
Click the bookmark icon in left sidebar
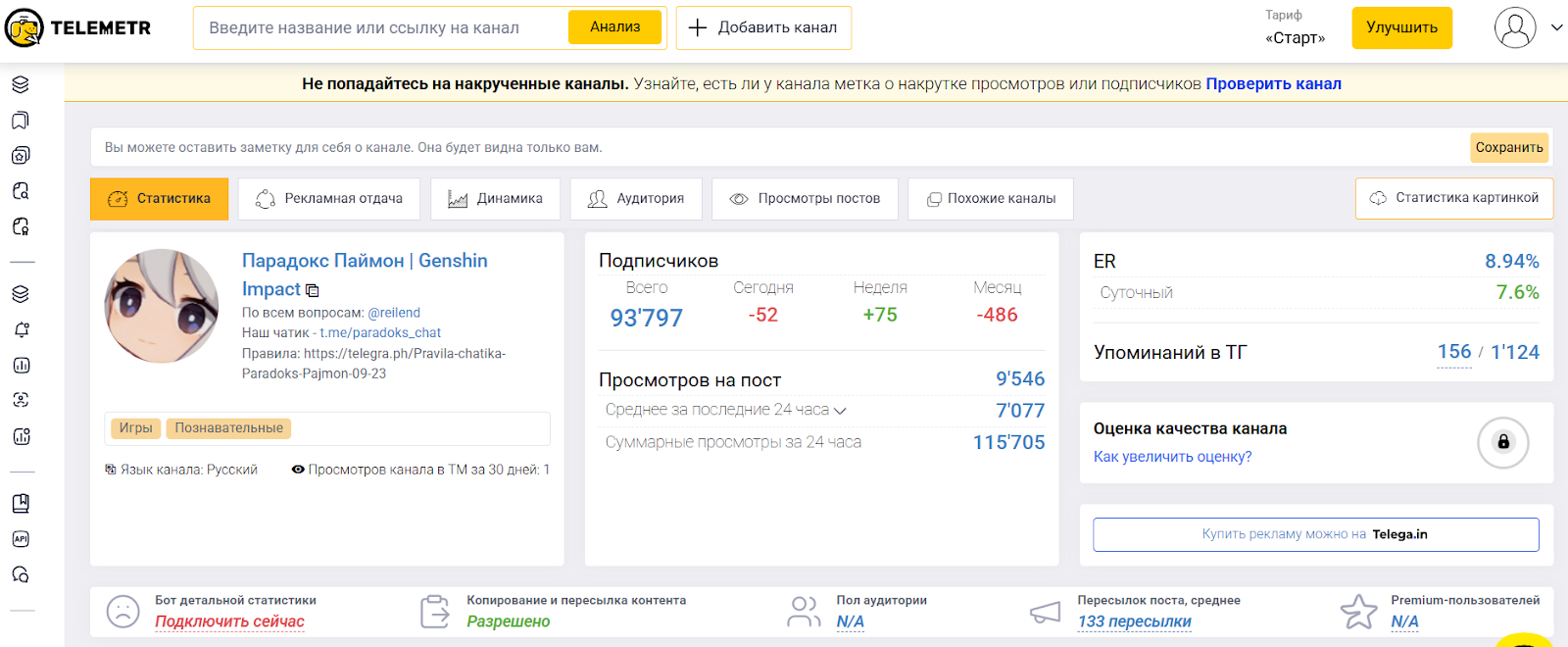pos(21,121)
